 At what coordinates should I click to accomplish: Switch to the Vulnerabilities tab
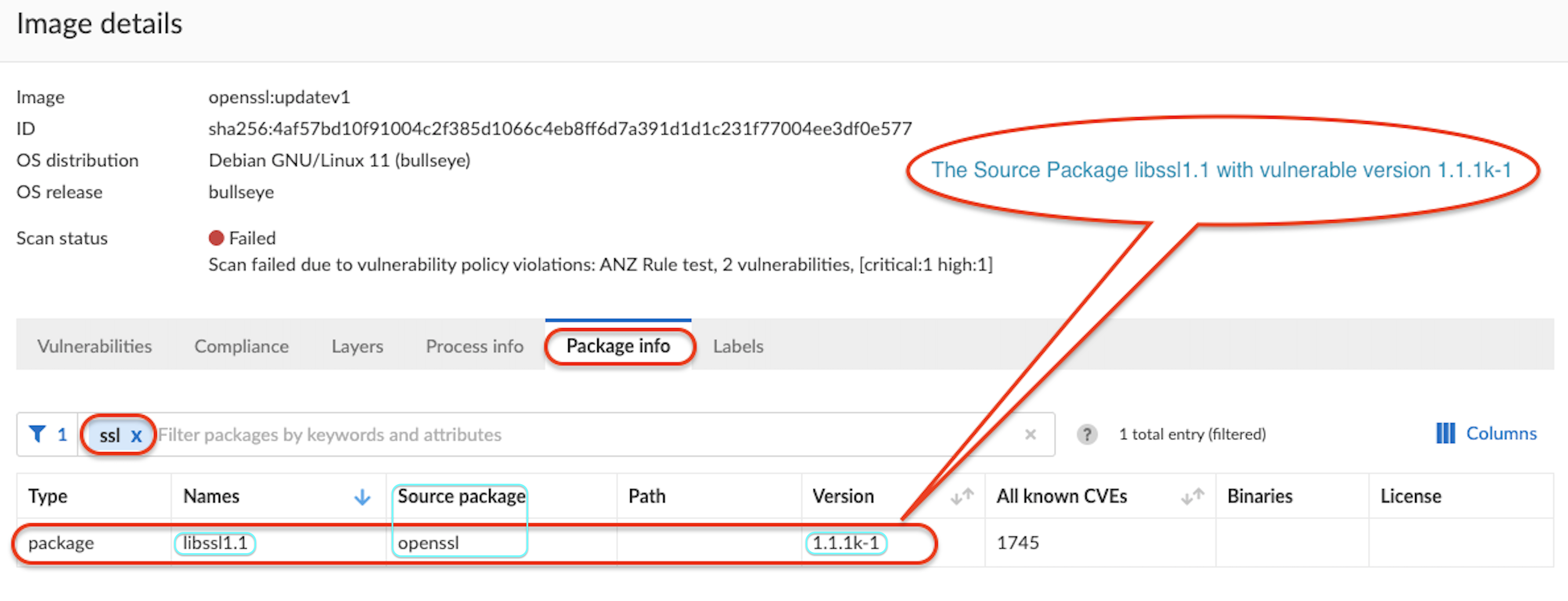[94, 346]
